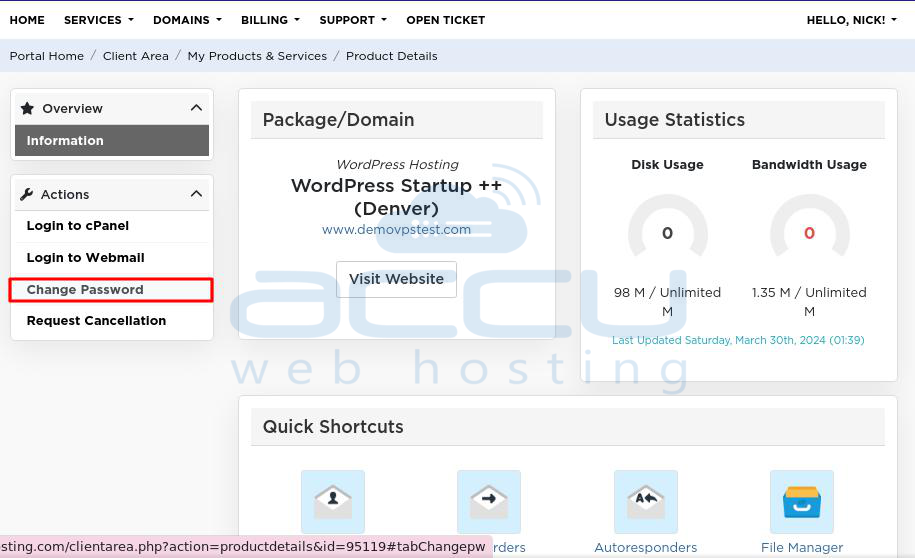The width and height of the screenshot is (915, 558).
Task: Click the Usage Statistics heading
Action: tap(675, 120)
